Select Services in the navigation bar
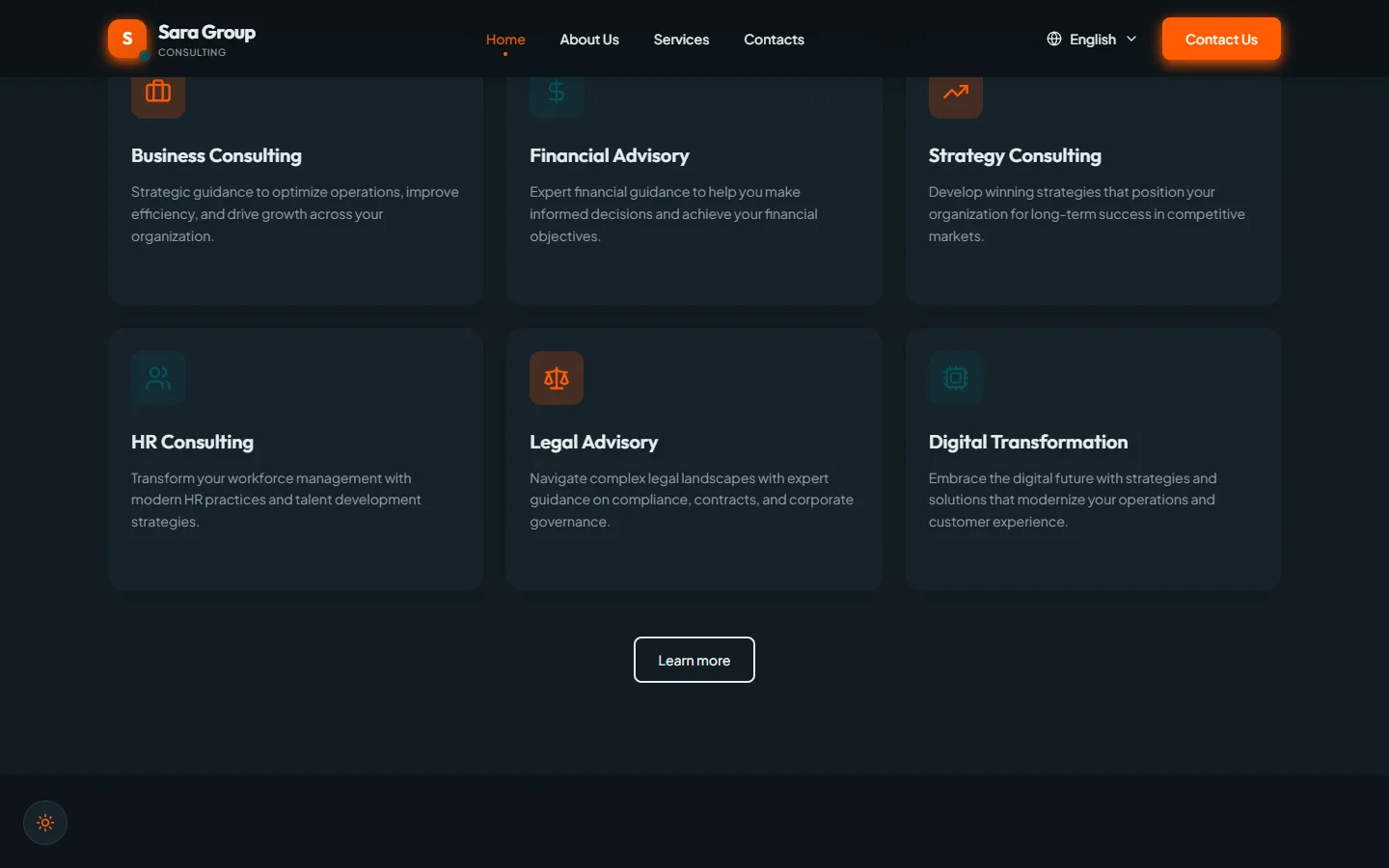Screen dimensions: 1389x868 pyautogui.click(x=681, y=40)
